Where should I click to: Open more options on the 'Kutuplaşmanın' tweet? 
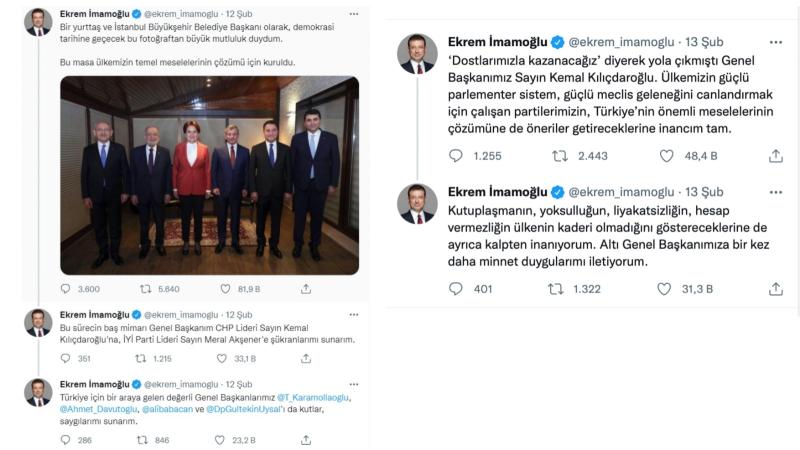pos(776,192)
